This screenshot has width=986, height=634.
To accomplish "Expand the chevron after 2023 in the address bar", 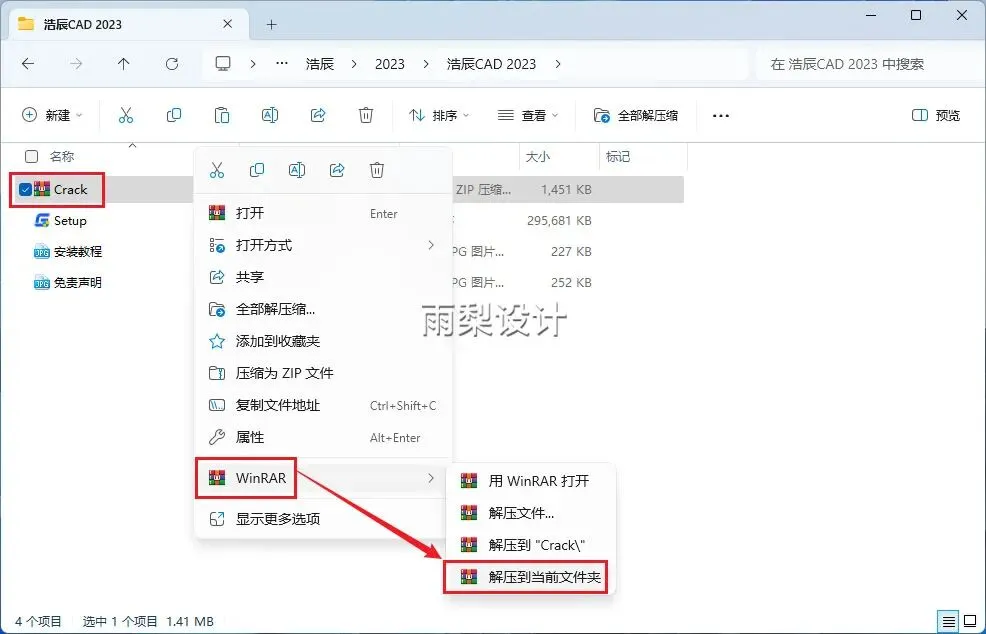I will click(x=426, y=64).
